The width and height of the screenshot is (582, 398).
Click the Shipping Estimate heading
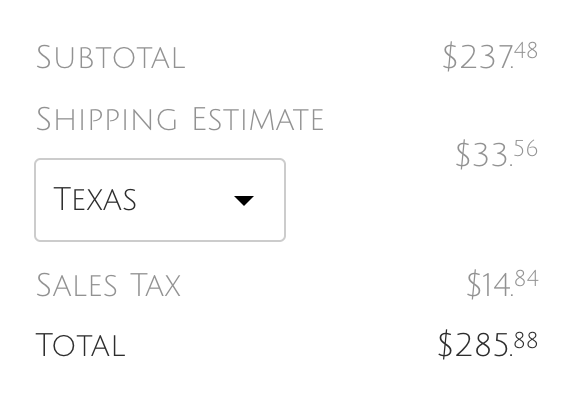(180, 119)
